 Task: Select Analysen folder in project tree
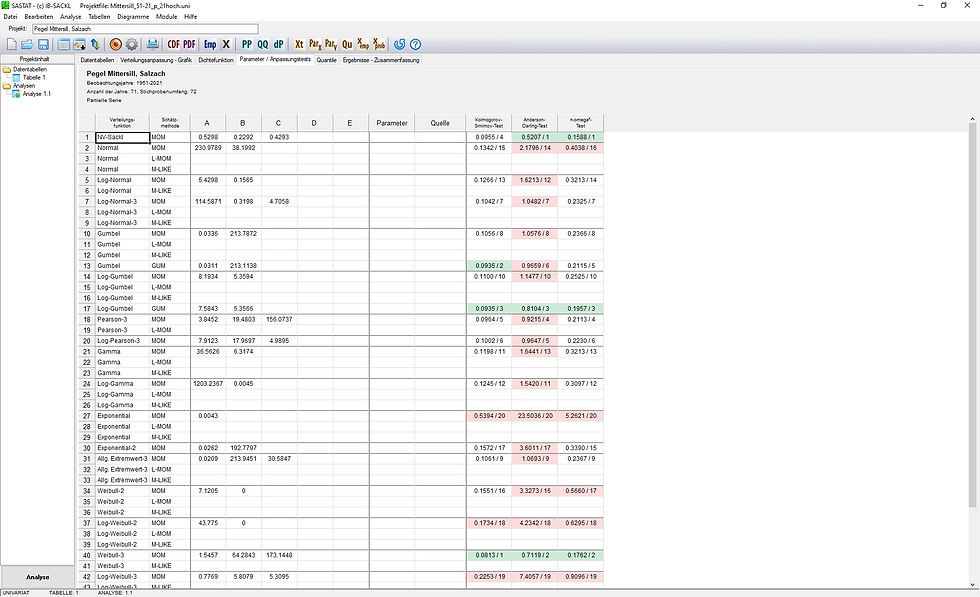24,86
